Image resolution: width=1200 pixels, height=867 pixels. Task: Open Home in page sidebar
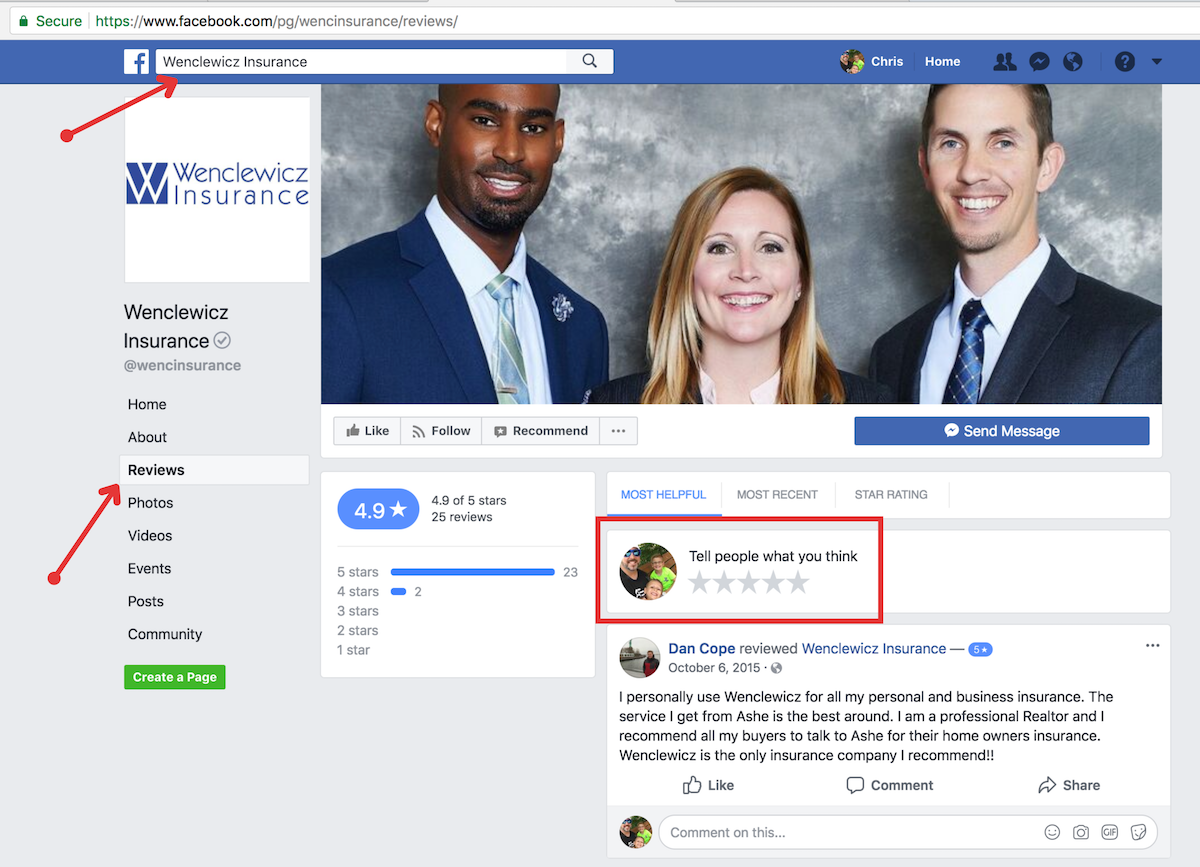click(x=147, y=404)
